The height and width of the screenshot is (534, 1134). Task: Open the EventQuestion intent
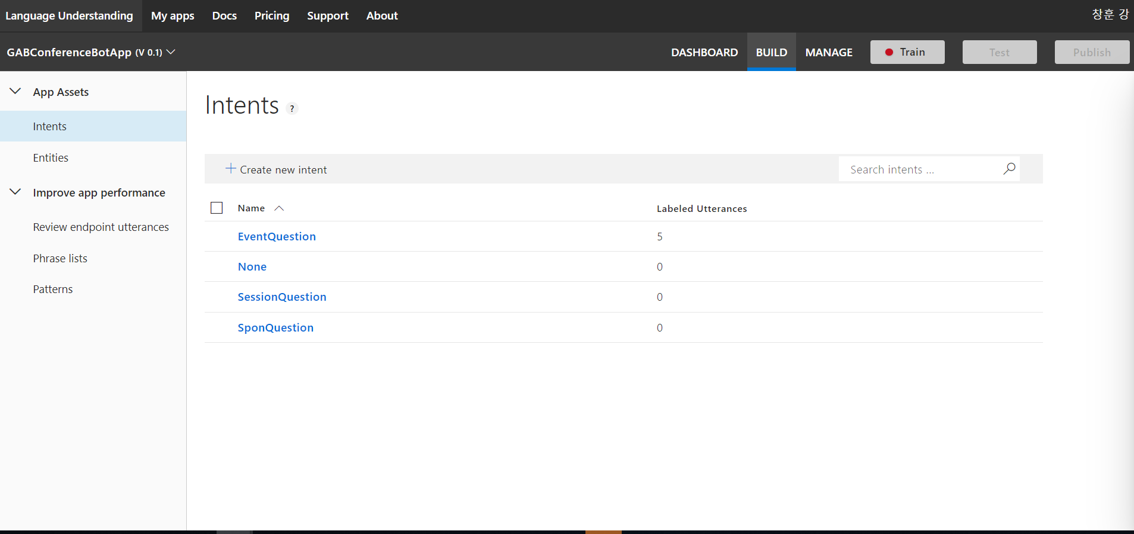point(277,237)
